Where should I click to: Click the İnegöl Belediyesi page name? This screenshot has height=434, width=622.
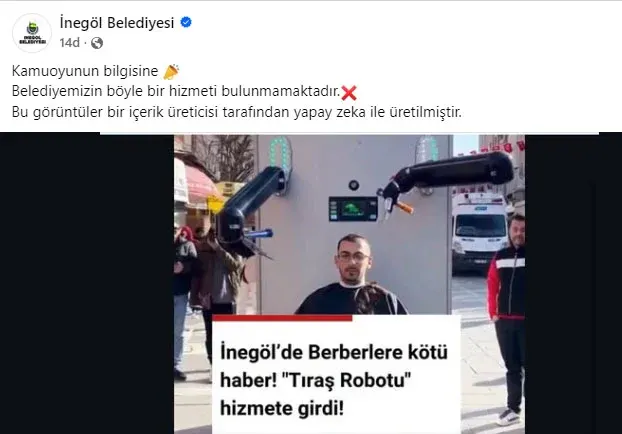[x=117, y=23]
